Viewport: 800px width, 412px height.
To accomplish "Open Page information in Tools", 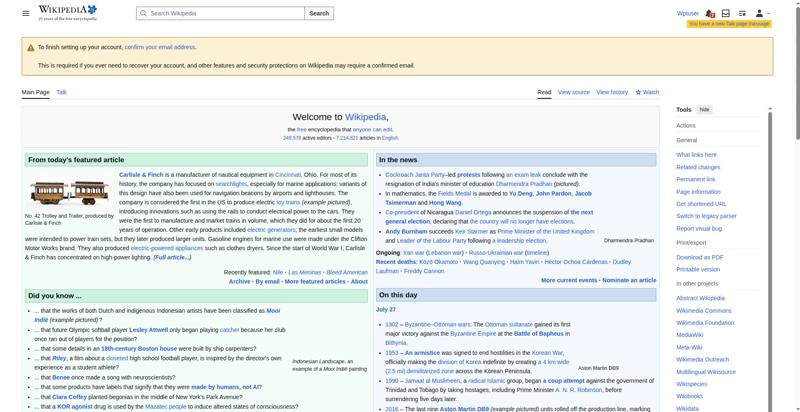I will [x=698, y=192].
